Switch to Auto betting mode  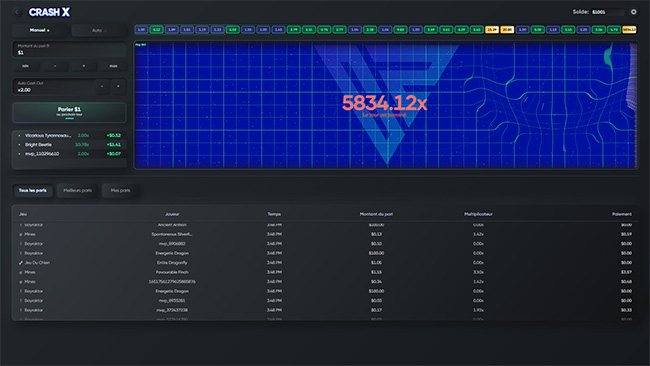coord(99,30)
